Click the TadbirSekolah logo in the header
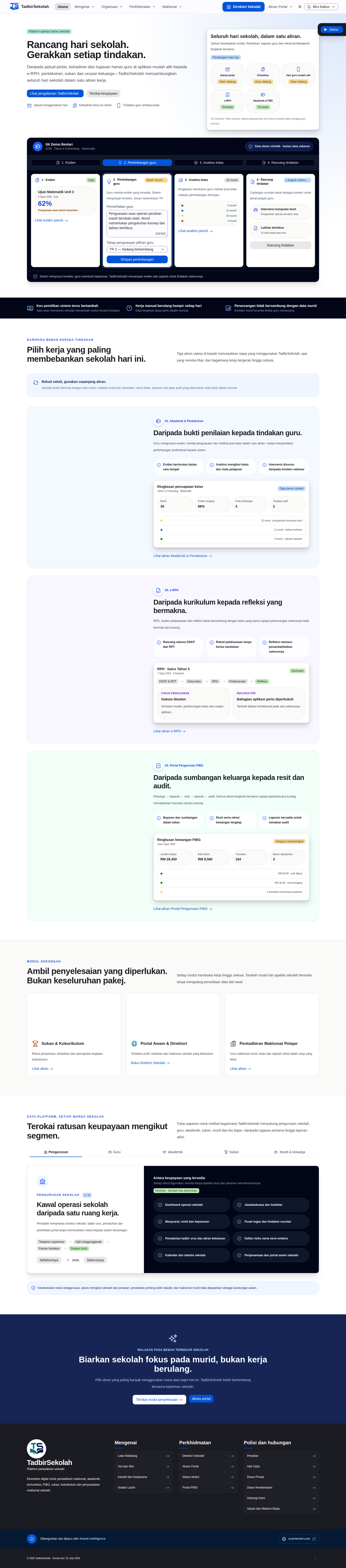 pos(29,7)
